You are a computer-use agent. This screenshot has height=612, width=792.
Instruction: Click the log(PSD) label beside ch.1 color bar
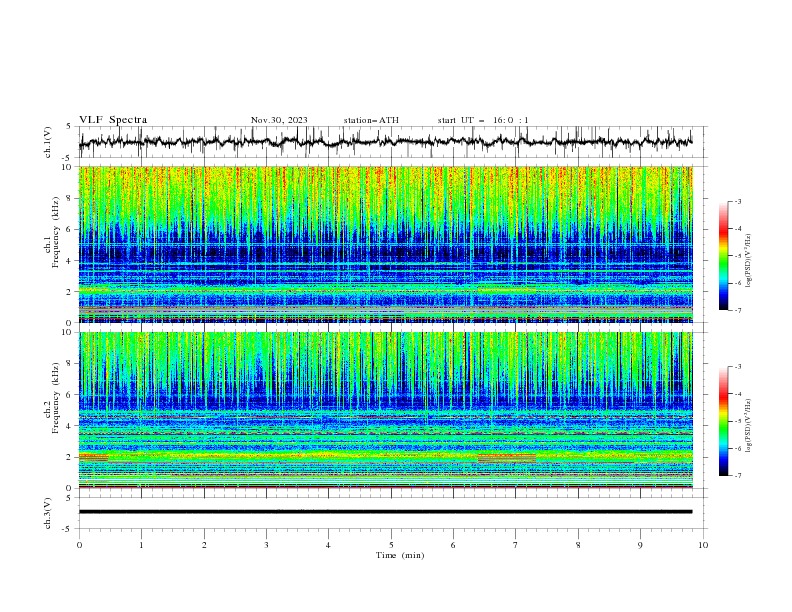749,261
